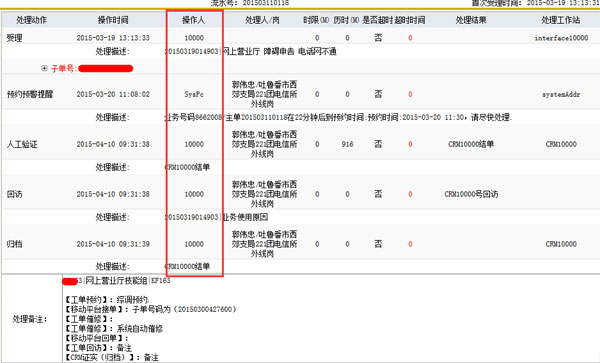600x363 pixels.
Task: Click CRM10000 workstation in 归档 row
Action: (561, 244)
